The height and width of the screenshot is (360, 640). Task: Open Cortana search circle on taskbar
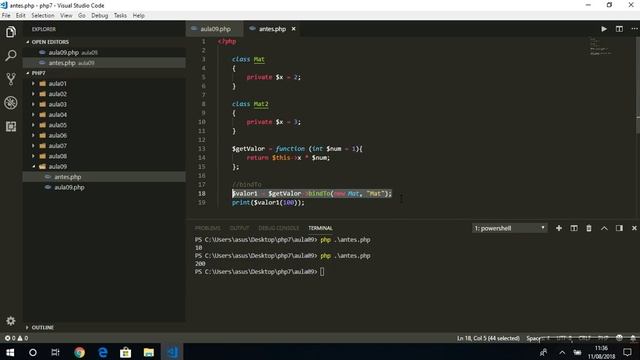point(33,352)
